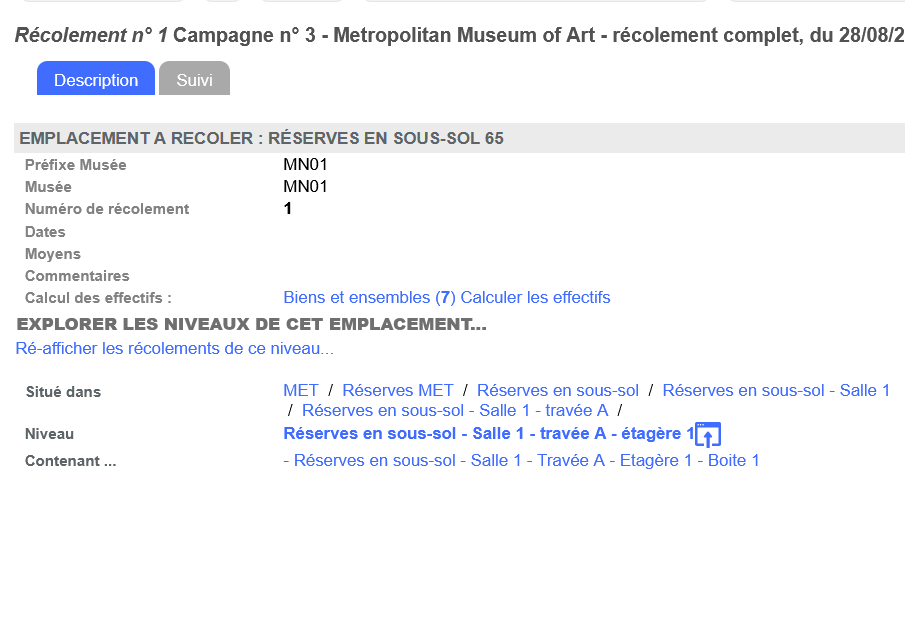
Task: Click the Préfixe Musée value MN01
Action: point(305,165)
